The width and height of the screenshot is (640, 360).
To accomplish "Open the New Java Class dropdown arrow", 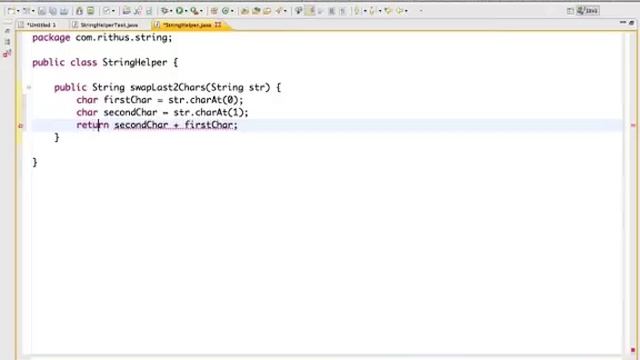I will pyautogui.click(x=232, y=11).
